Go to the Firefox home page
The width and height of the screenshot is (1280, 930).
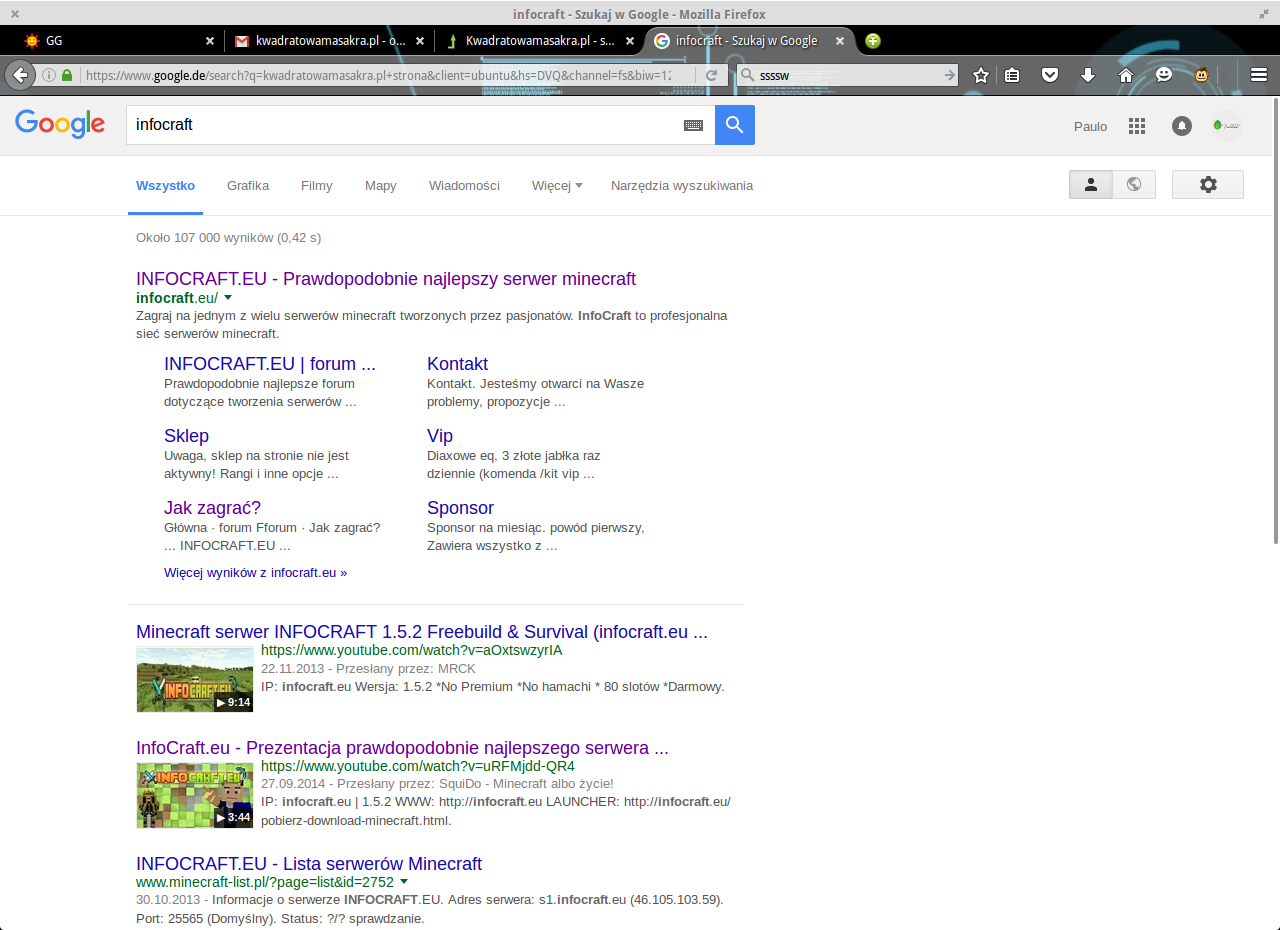tap(1126, 75)
